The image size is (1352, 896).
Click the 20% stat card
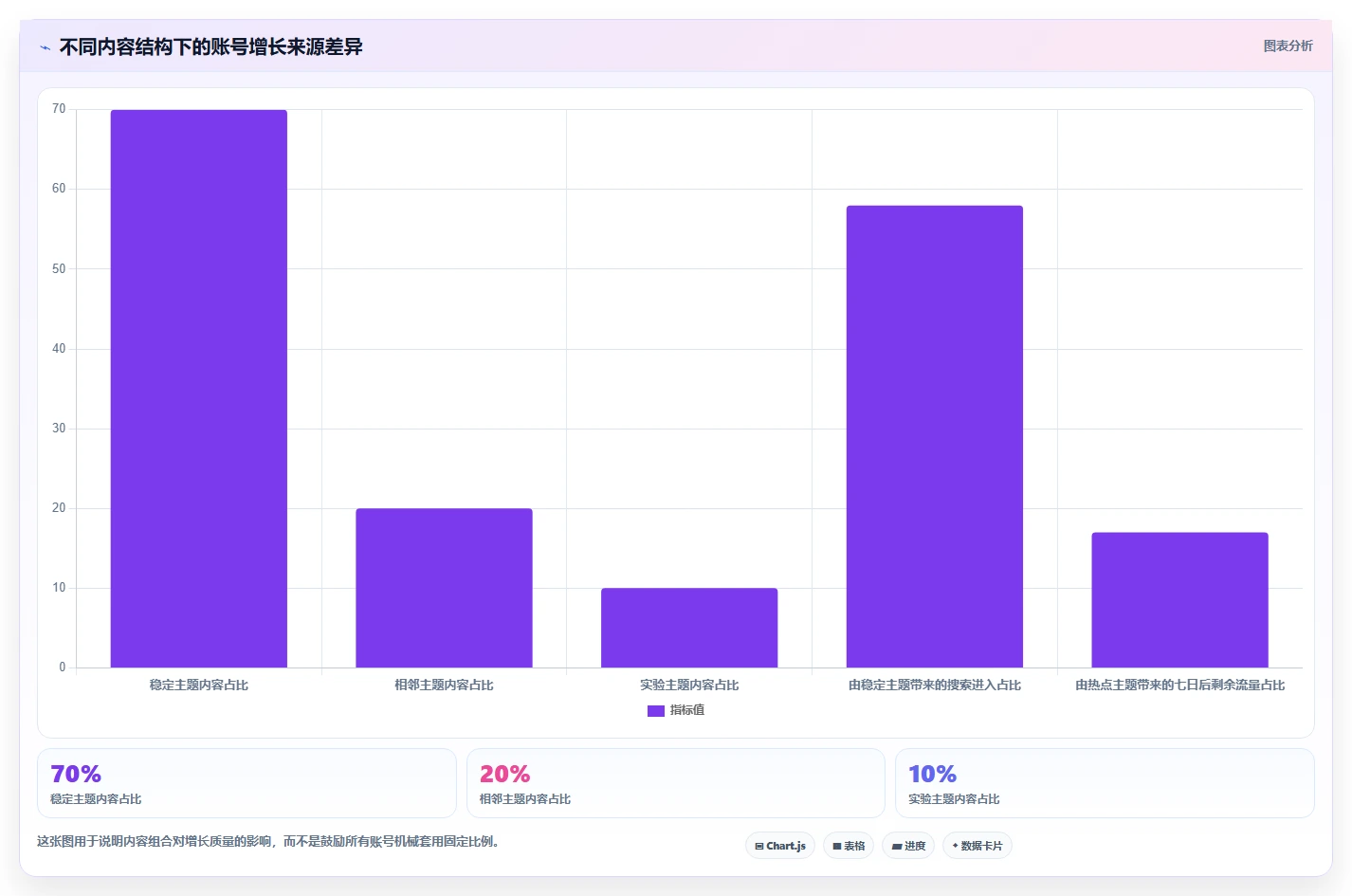(676, 783)
